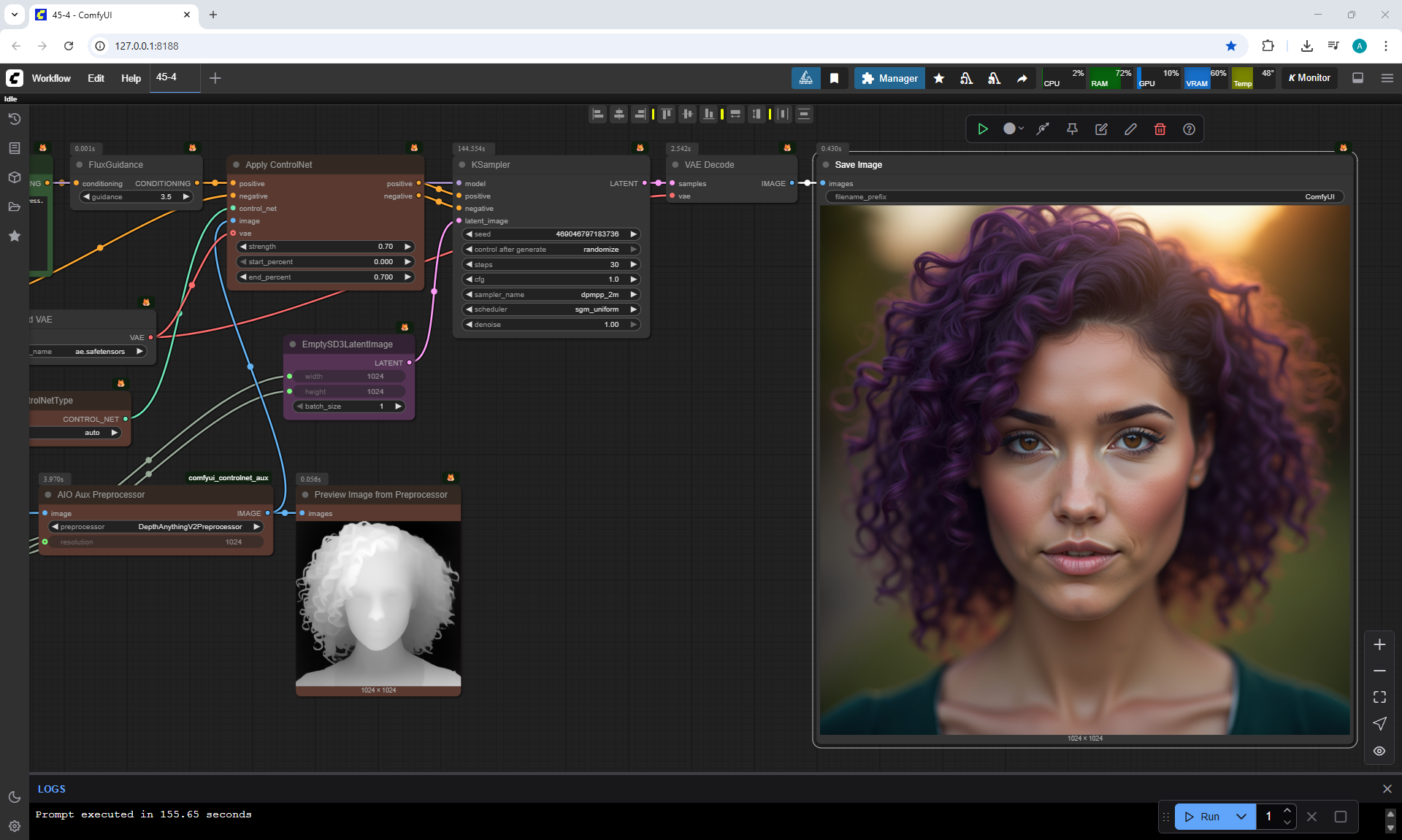Click the Manager button
Screen dimensions: 1402x840
[x=889, y=78]
